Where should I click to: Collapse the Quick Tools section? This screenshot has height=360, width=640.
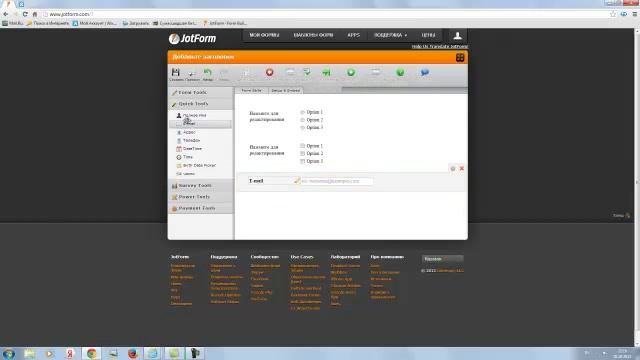click(201, 104)
